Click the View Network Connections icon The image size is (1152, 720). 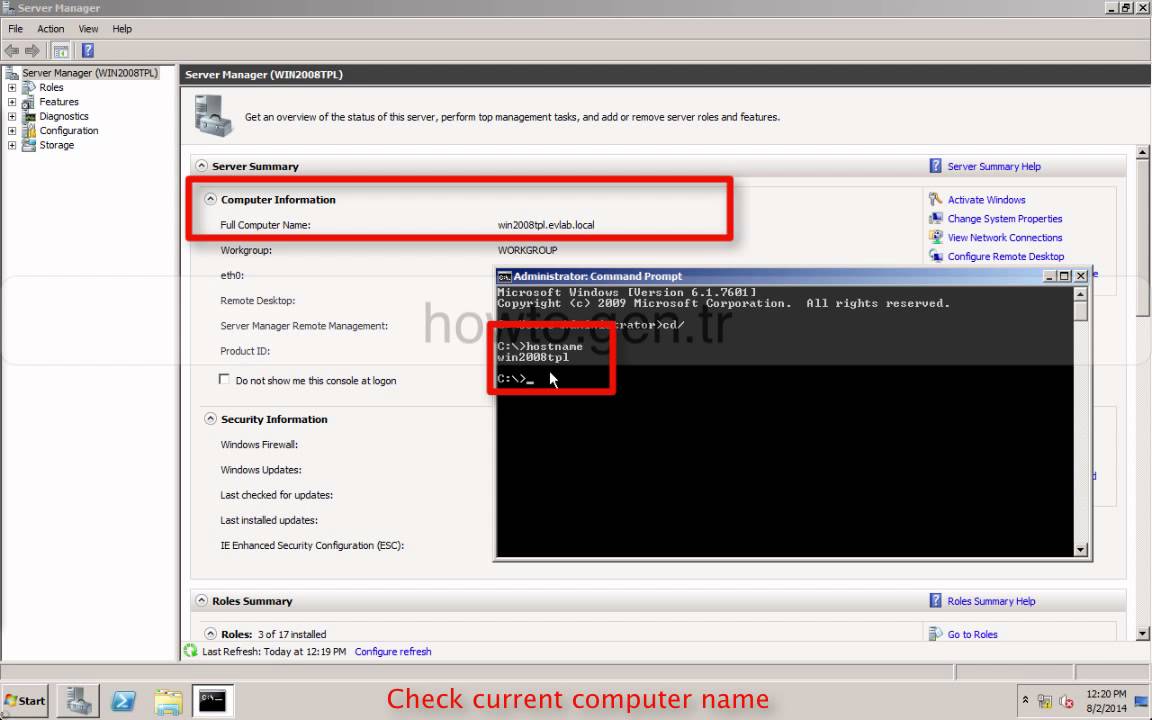(935, 237)
